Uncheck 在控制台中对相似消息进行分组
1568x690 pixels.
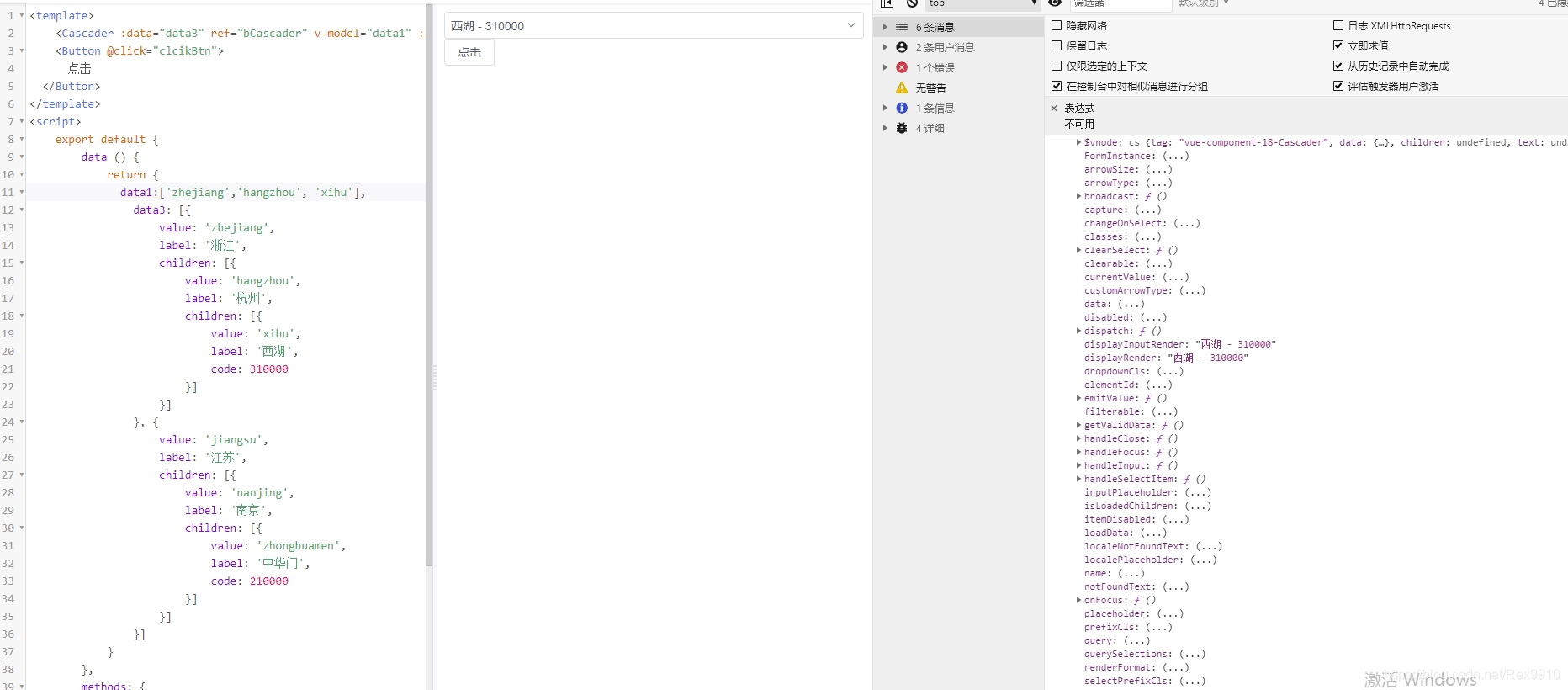click(1057, 86)
